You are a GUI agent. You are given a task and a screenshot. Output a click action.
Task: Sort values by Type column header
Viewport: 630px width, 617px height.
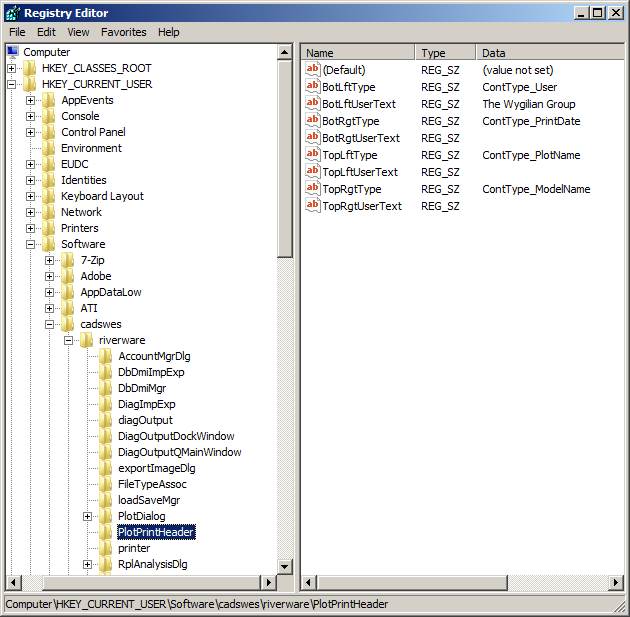pos(445,53)
